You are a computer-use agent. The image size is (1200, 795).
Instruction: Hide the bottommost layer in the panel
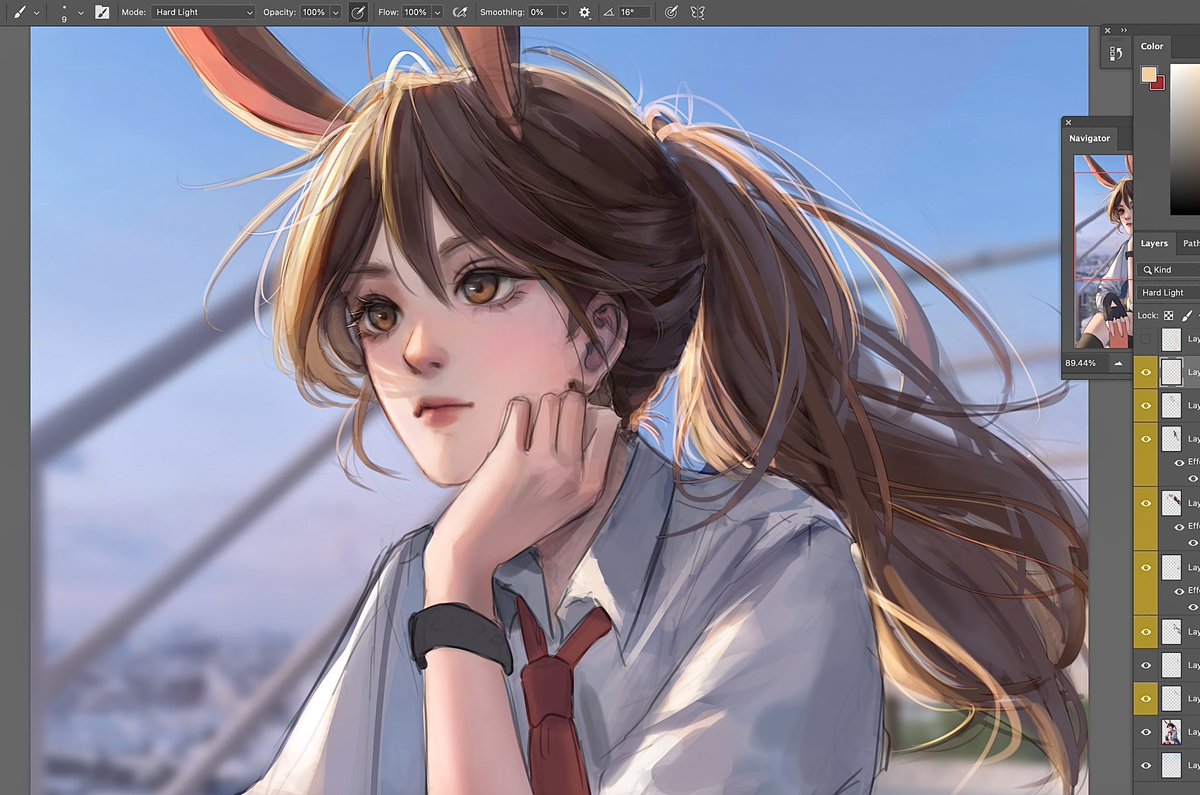click(x=1146, y=765)
